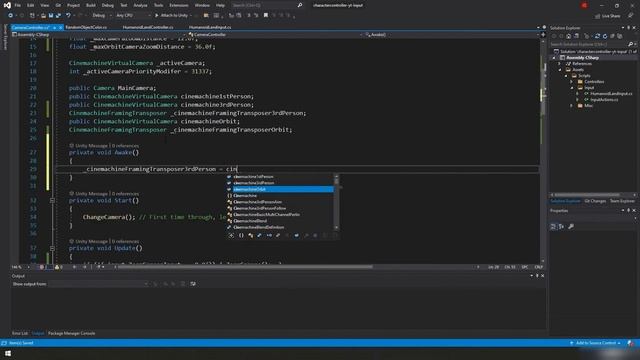Click the search magnifier icon in title bar

click(300, 5)
